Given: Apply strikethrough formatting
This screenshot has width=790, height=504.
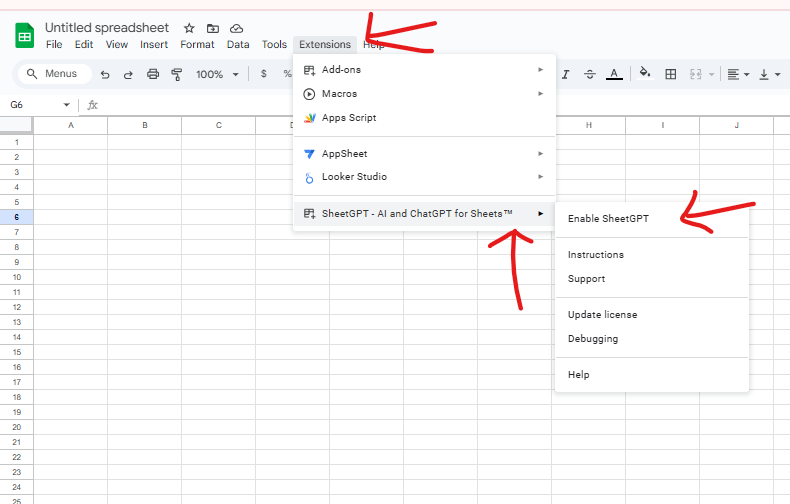Looking at the screenshot, I should 589,75.
